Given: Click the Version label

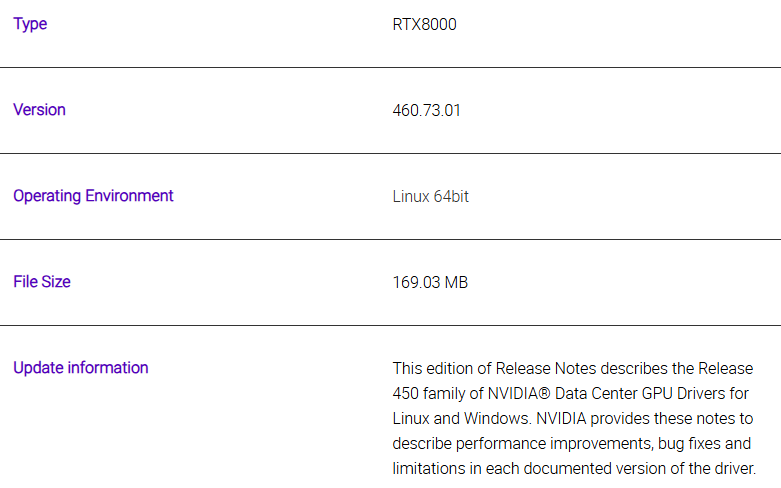Looking at the screenshot, I should (x=39, y=110).
